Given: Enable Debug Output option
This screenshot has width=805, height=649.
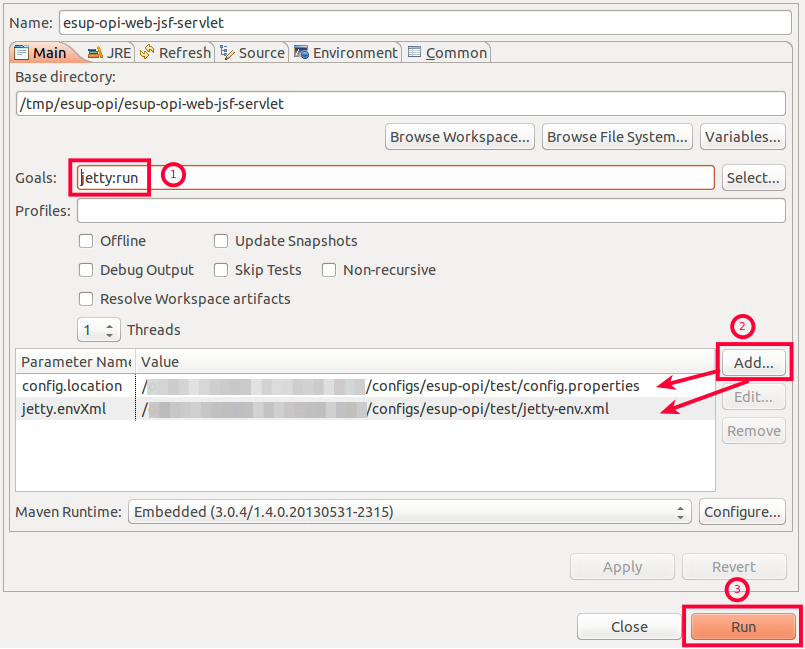Looking at the screenshot, I should pyautogui.click(x=86, y=270).
